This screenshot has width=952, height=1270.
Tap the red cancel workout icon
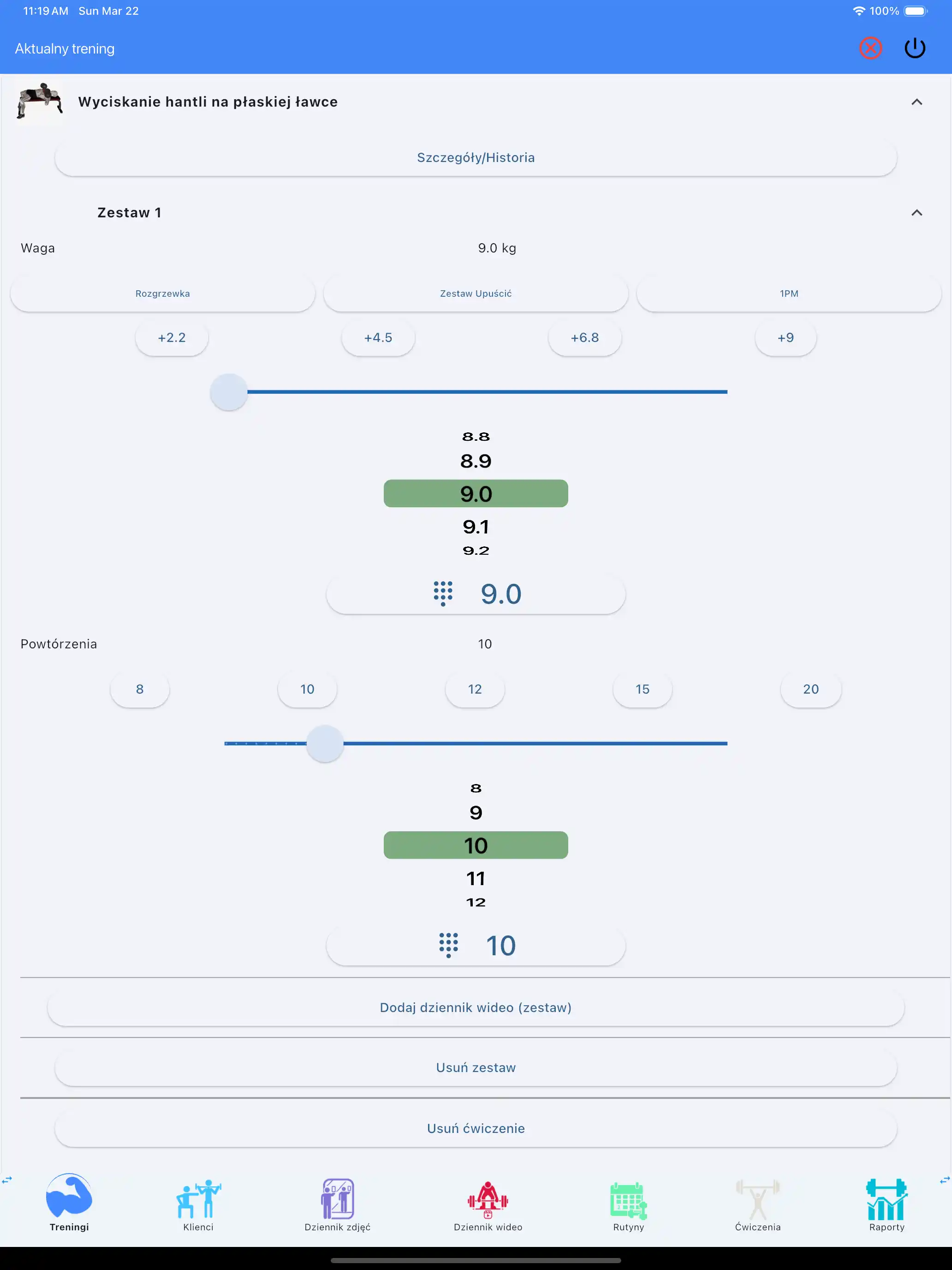(x=870, y=48)
